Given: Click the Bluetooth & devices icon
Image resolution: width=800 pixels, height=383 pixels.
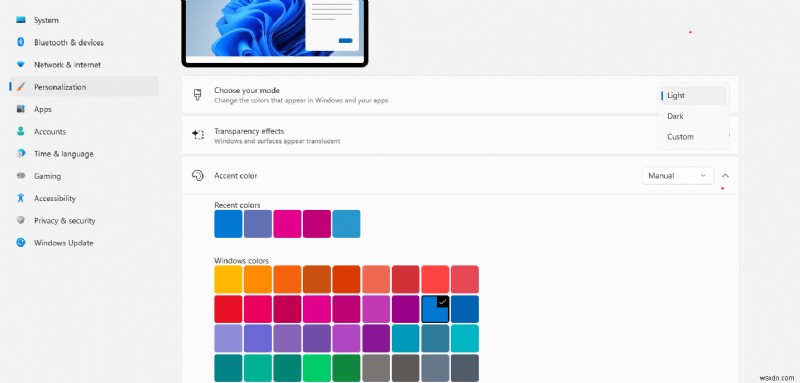Looking at the screenshot, I should (x=20, y=42).
